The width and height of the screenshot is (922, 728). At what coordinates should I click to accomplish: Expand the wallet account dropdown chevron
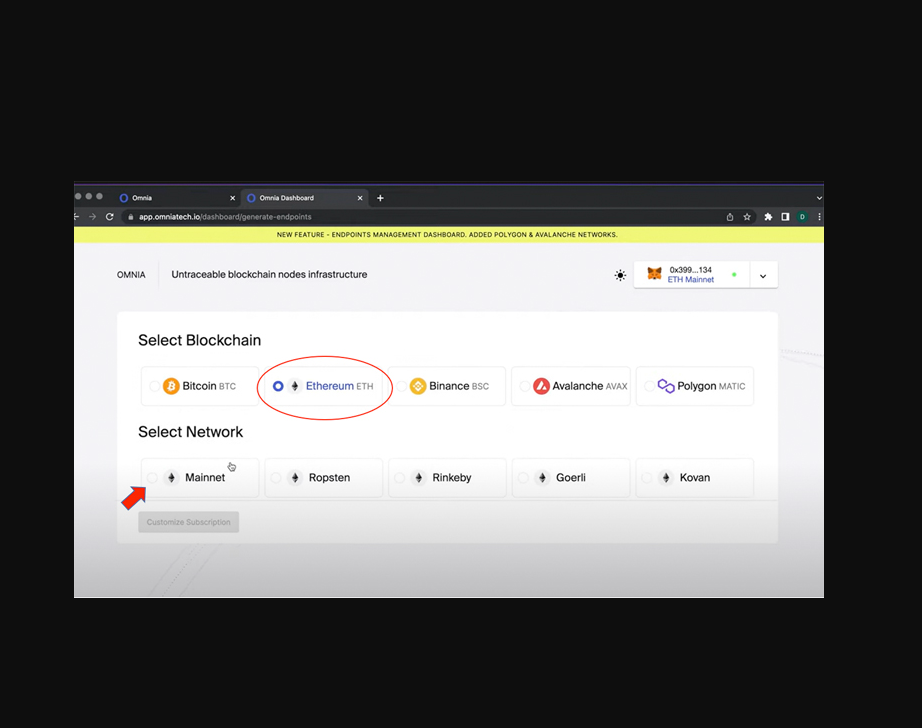click(x=763, y=276)
